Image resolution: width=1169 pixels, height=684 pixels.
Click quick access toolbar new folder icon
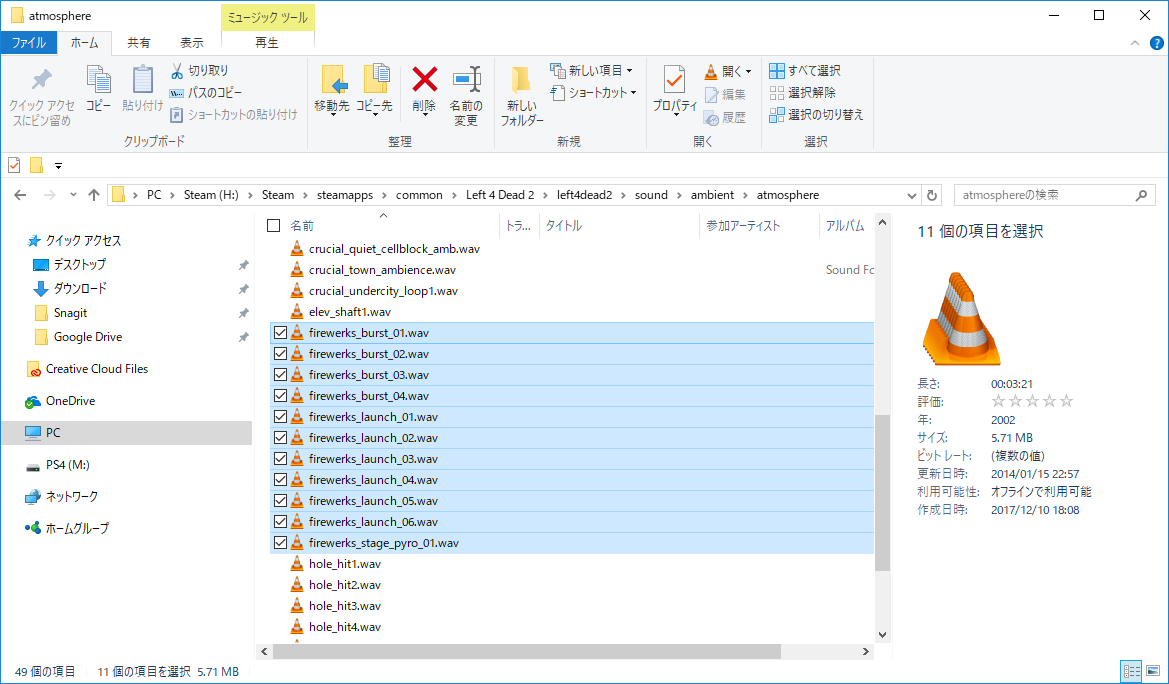click(36, 165)
